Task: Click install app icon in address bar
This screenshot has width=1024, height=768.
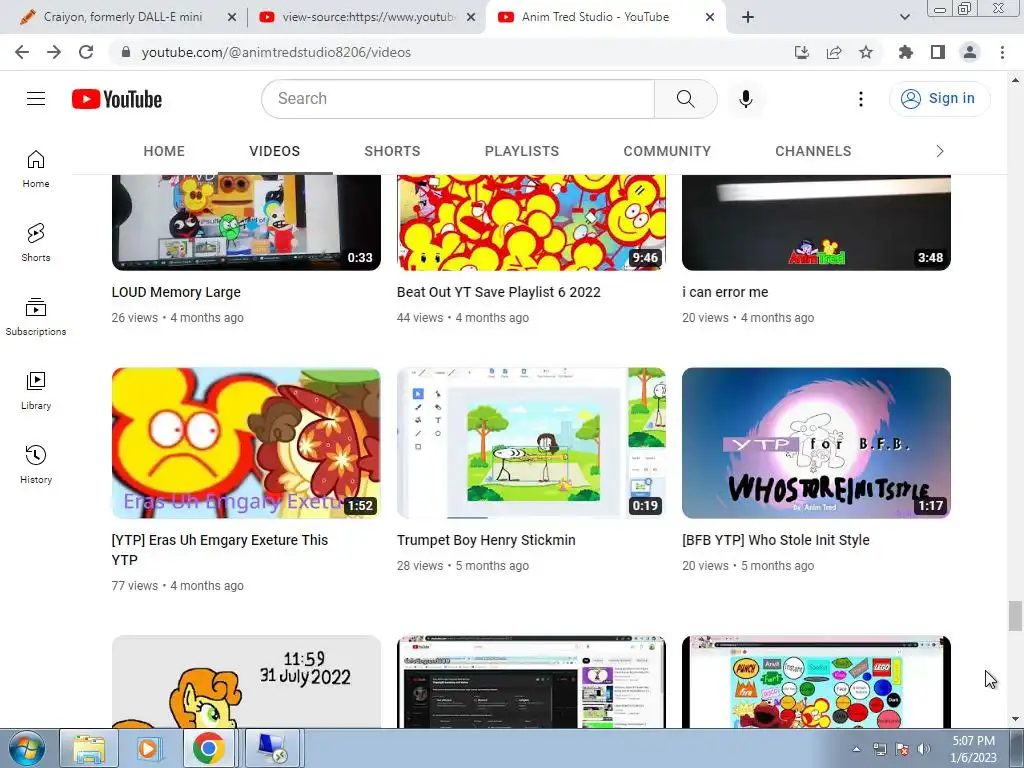Action: pos(802,52)
